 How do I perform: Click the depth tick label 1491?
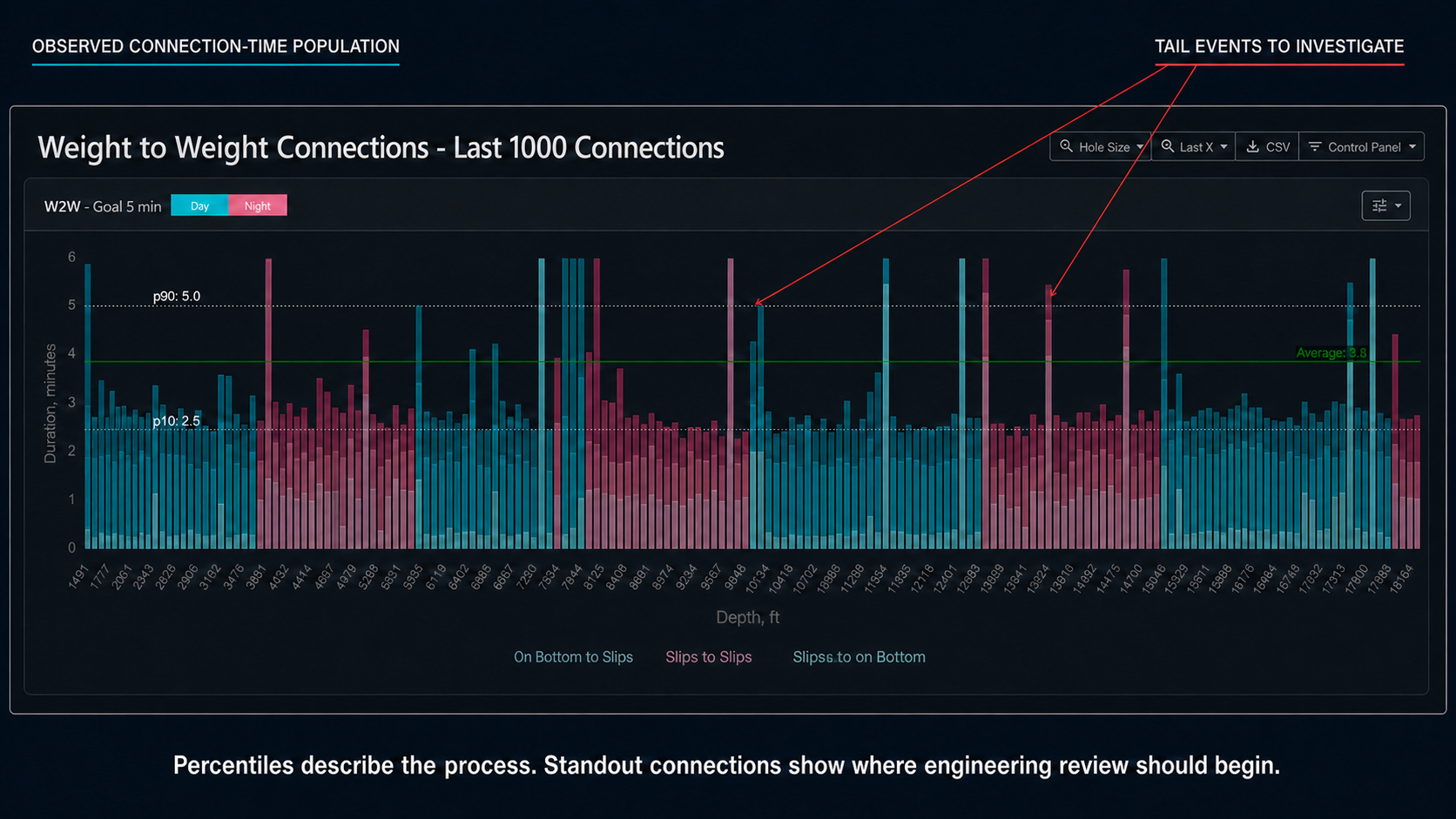click(x=78, y=577)
